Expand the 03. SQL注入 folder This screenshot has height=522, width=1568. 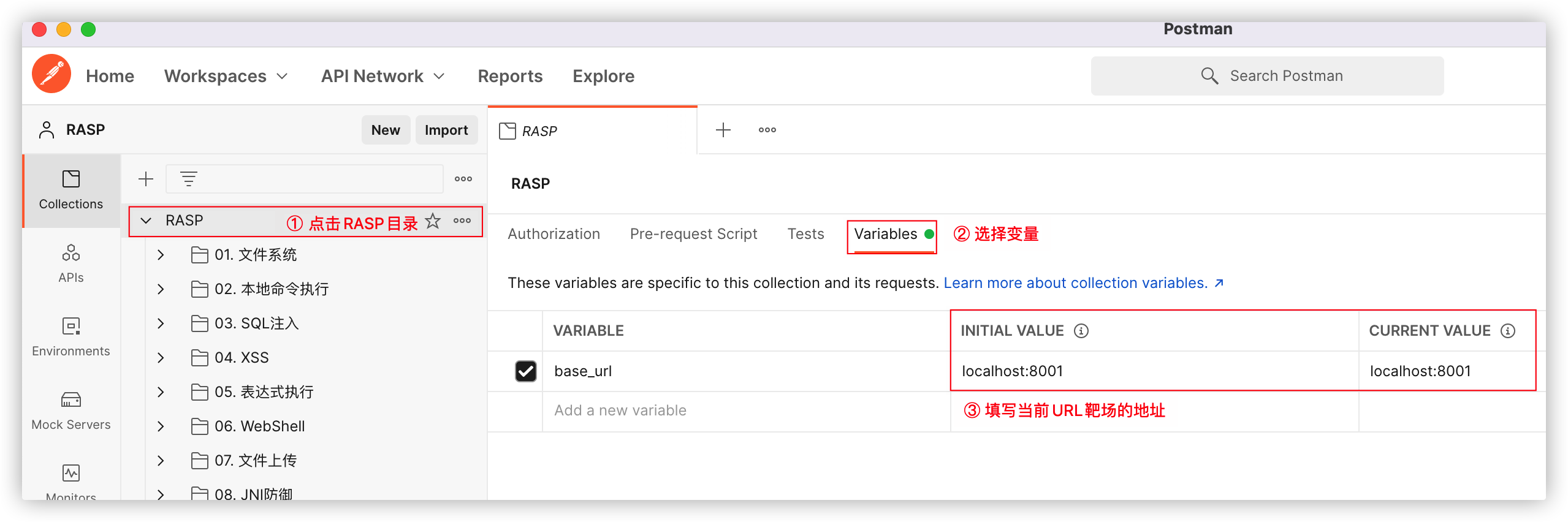161,323
